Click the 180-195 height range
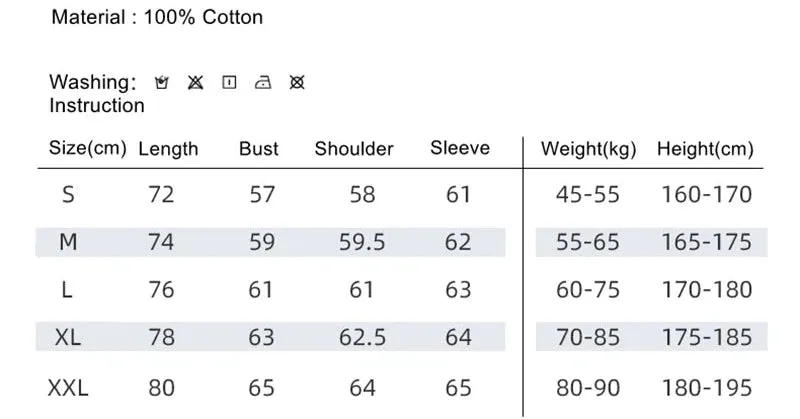Viewport: 800px width, 419px height. point(707,388)
